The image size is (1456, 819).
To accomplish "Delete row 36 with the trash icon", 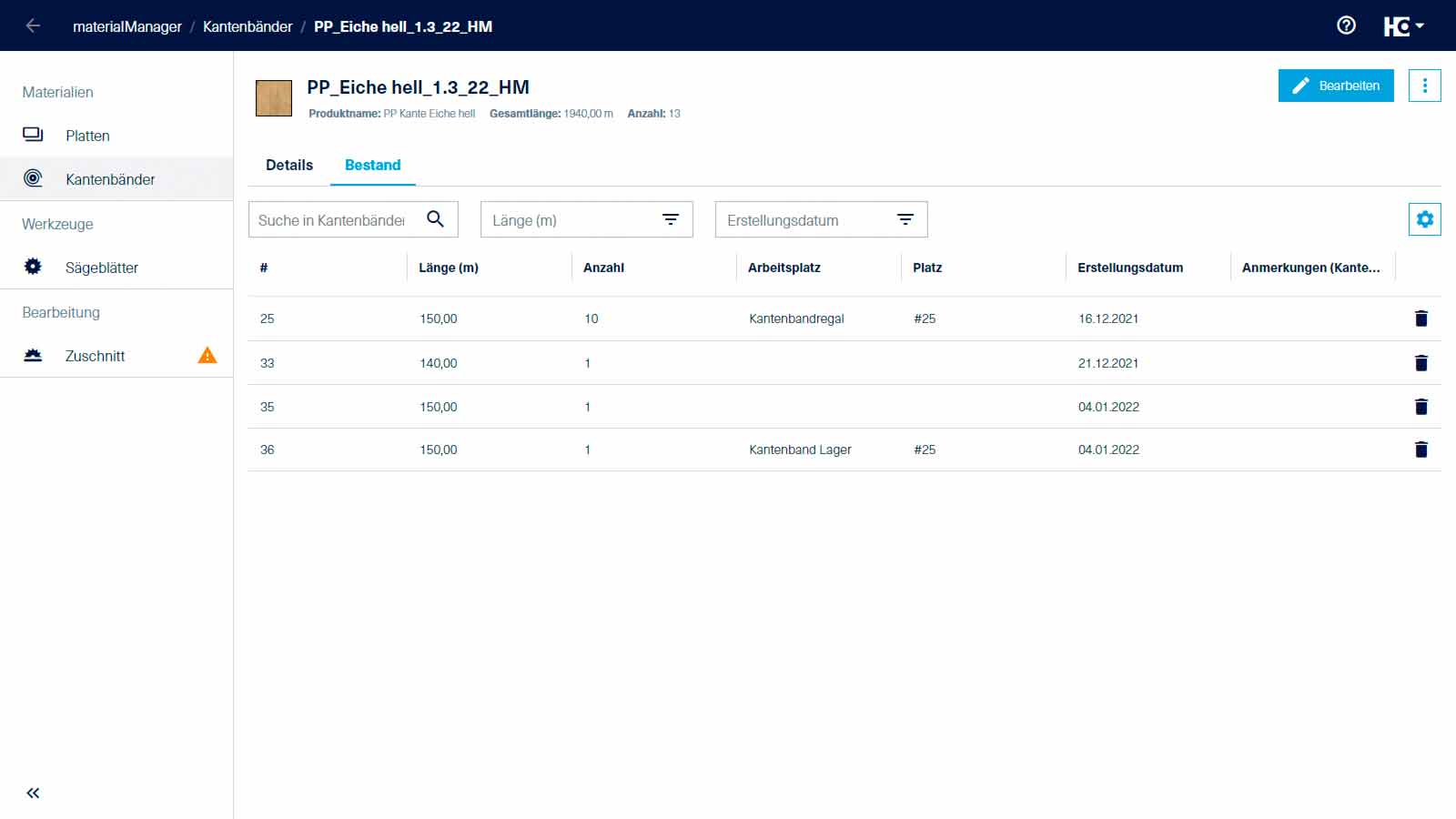I will [x=1421, y=450].
